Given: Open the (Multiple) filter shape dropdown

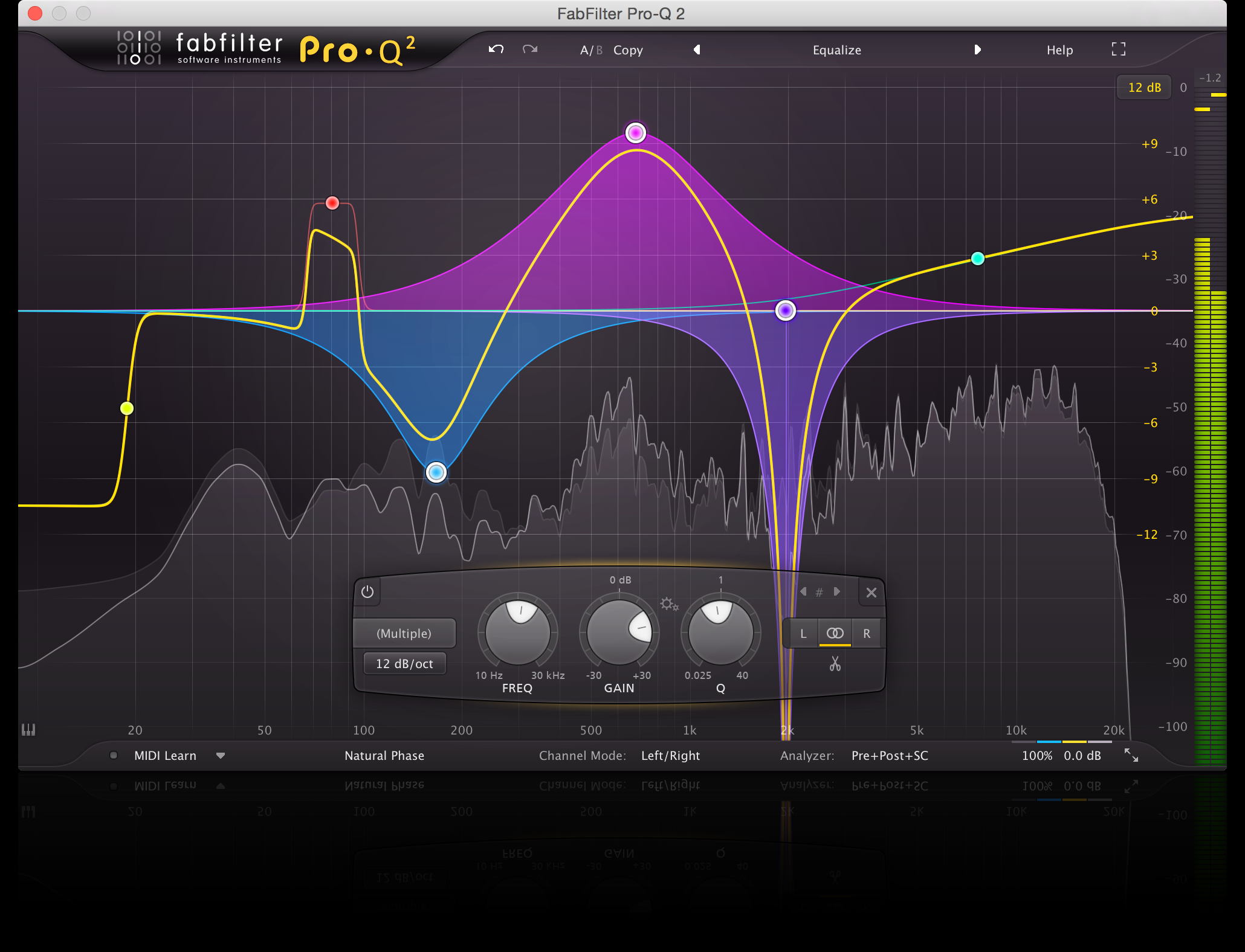Looking at the screenshot, I should click(x=404, y=633).
